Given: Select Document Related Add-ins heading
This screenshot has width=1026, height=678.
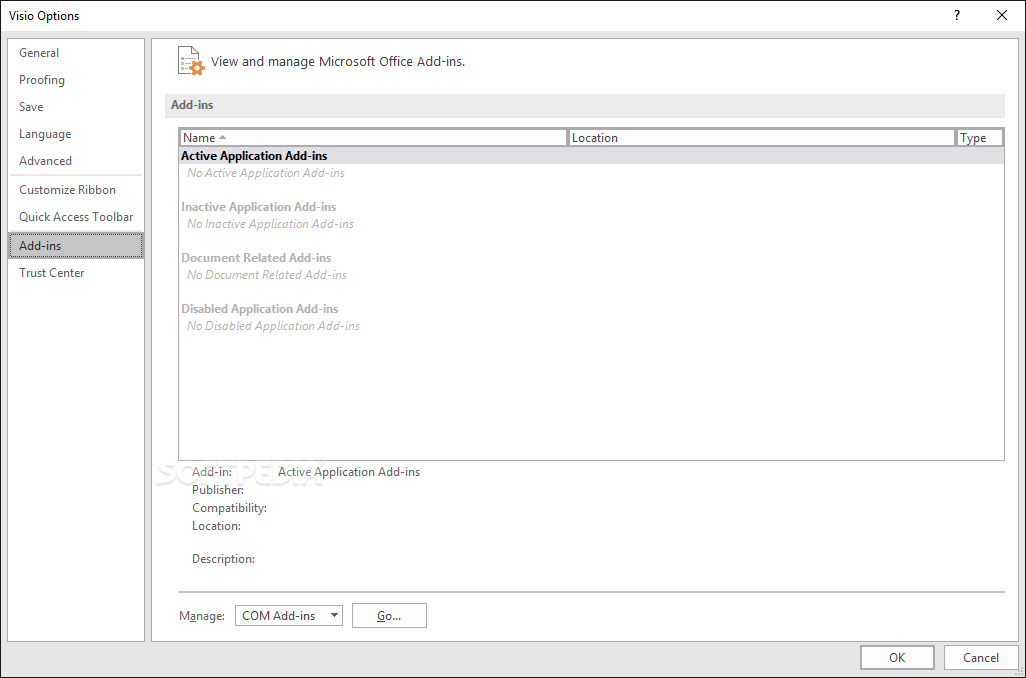Looking at the screenshot, I should click(x=256, y=258).
